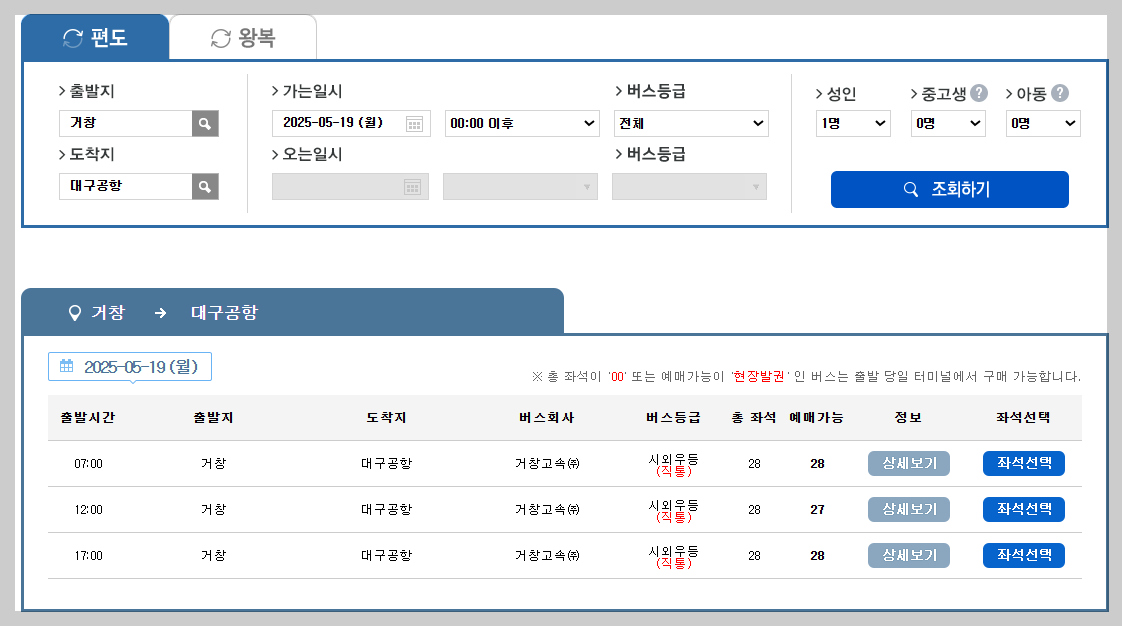
Task: Click location pin icon in 거창 route header
Action: [74, 313]
